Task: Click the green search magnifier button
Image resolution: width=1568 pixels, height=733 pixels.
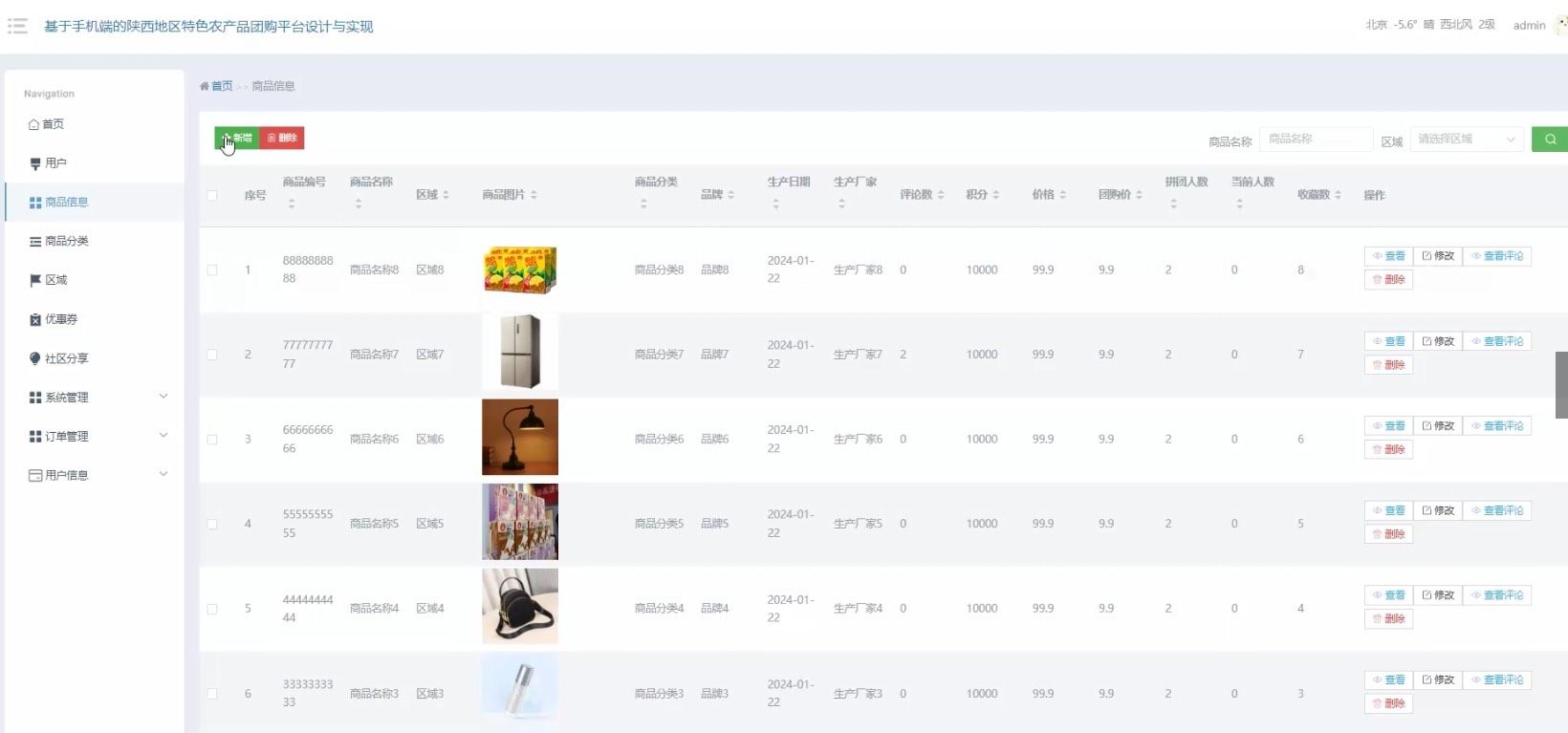Action: click(x=1549, y=140)
